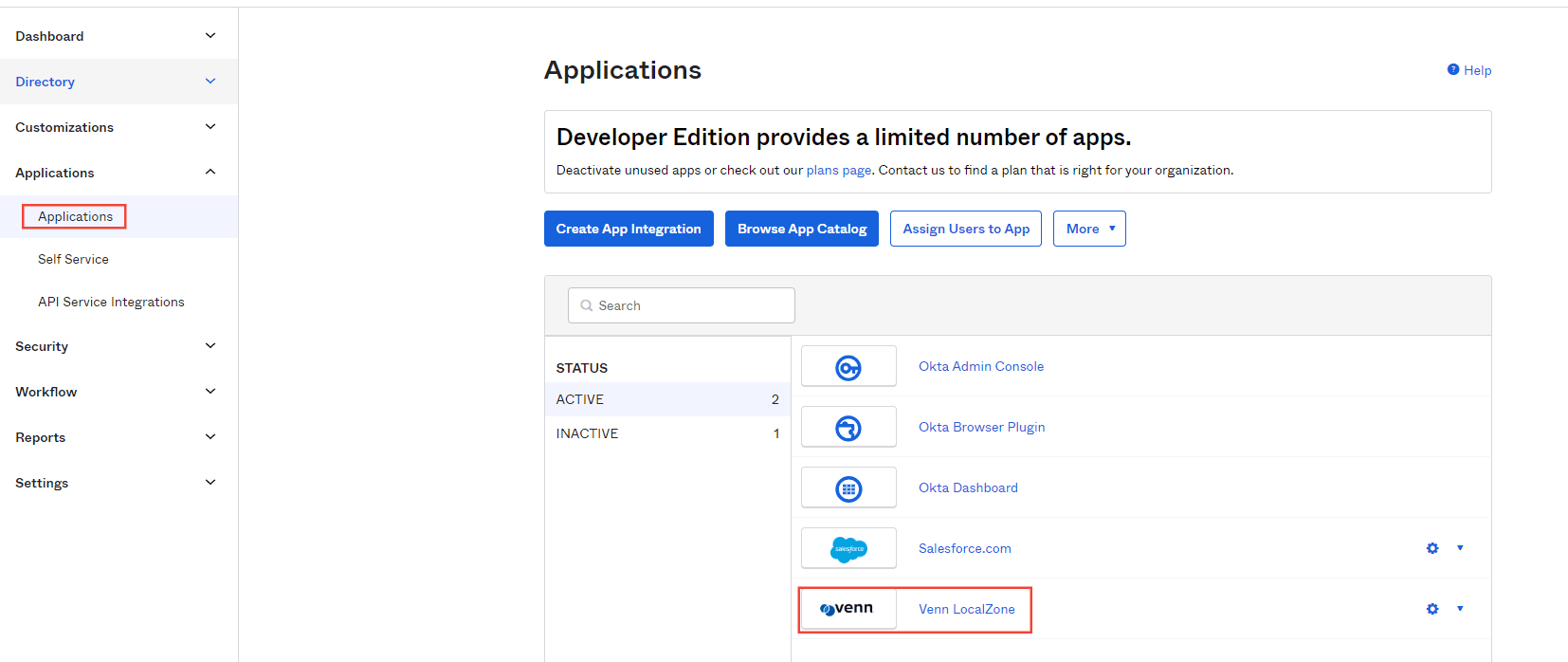
Task: Click the Create App Integration button
Action: click(629, 229)
